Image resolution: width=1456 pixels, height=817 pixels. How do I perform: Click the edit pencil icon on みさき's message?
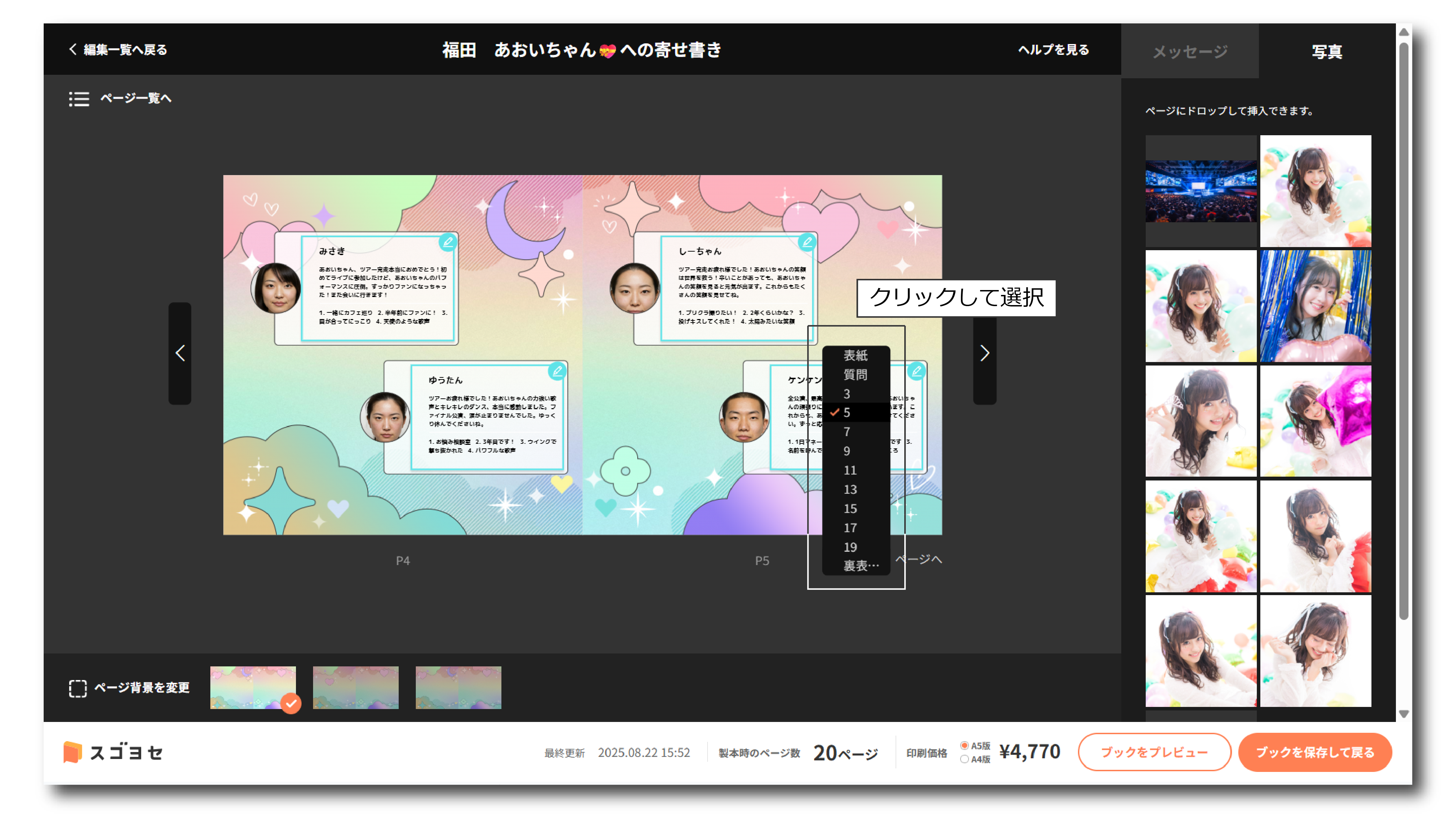[448, 243]
